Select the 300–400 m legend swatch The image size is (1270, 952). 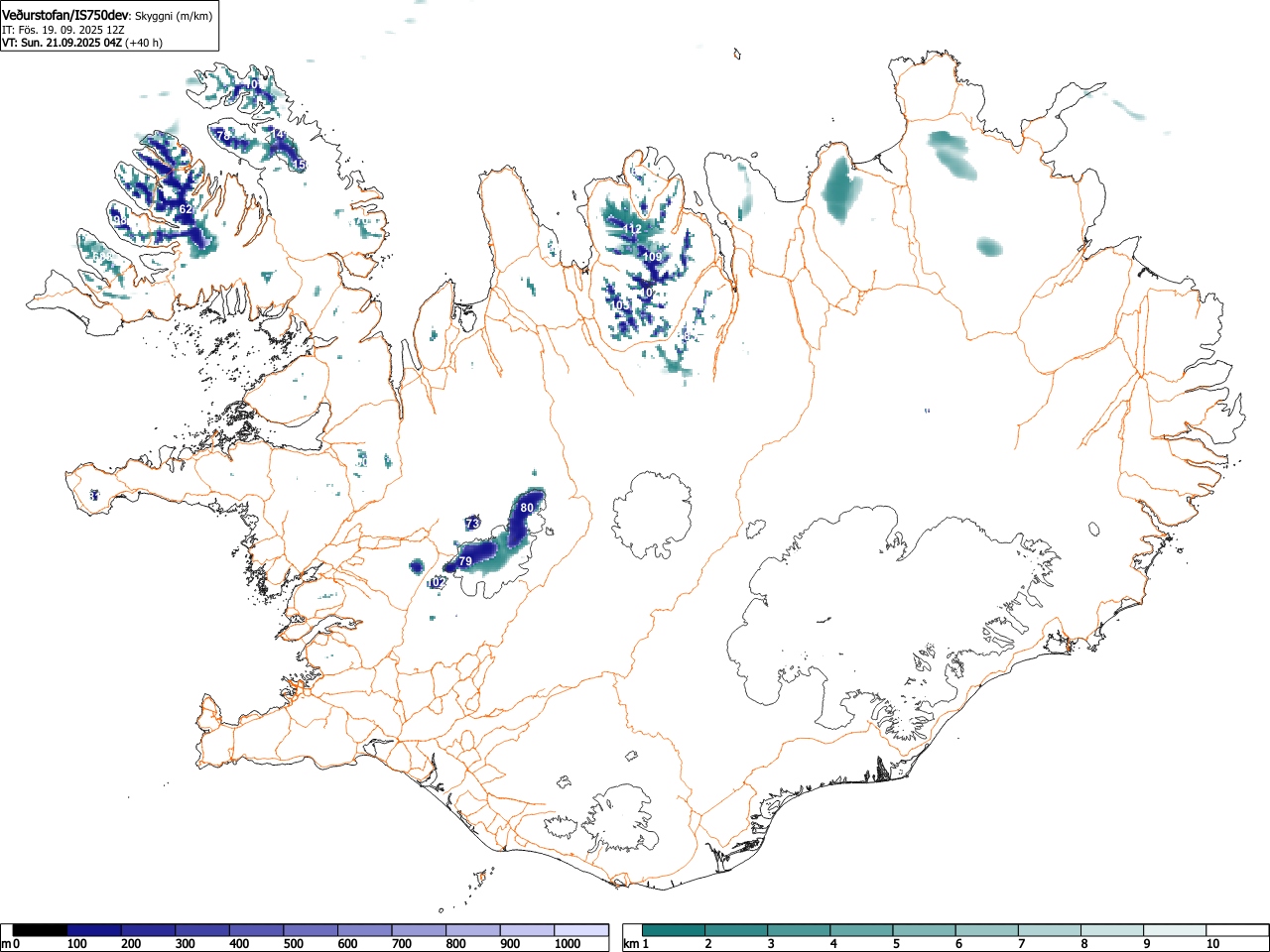point(202,930)
